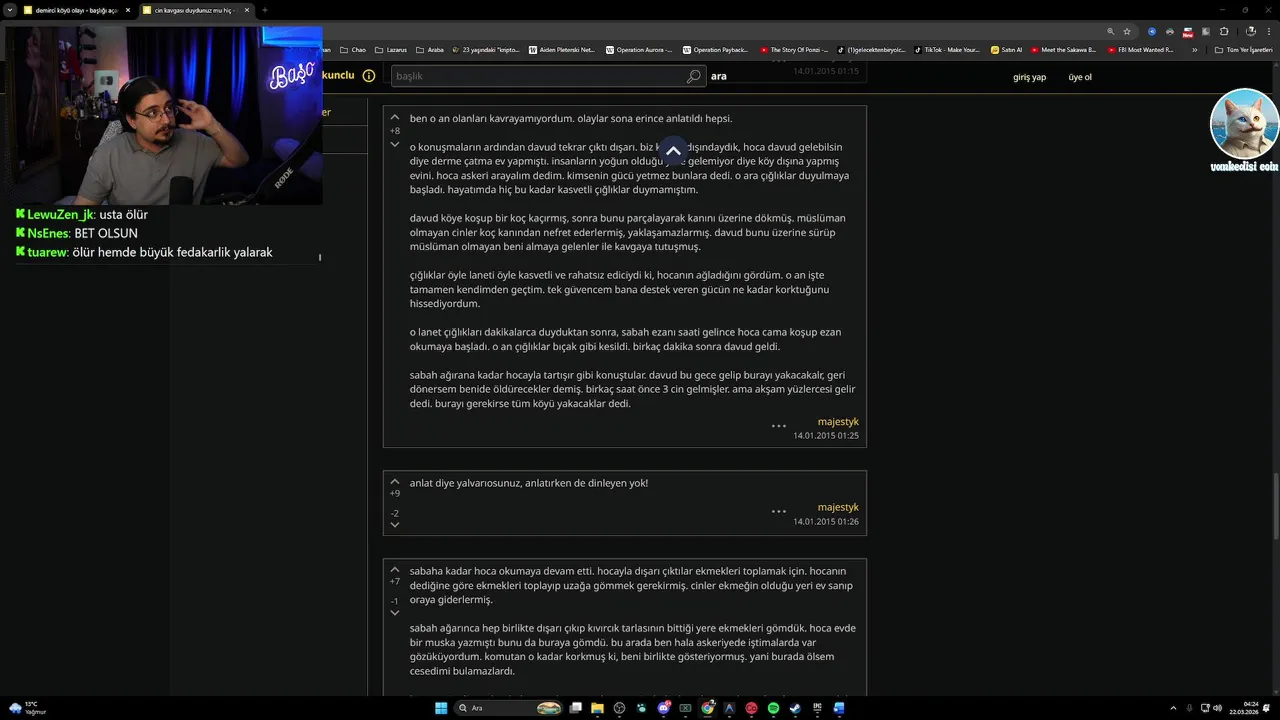Open Task View from the taskbar
The height and width of the screenshot is (720, 1280).
coord(575,708)
